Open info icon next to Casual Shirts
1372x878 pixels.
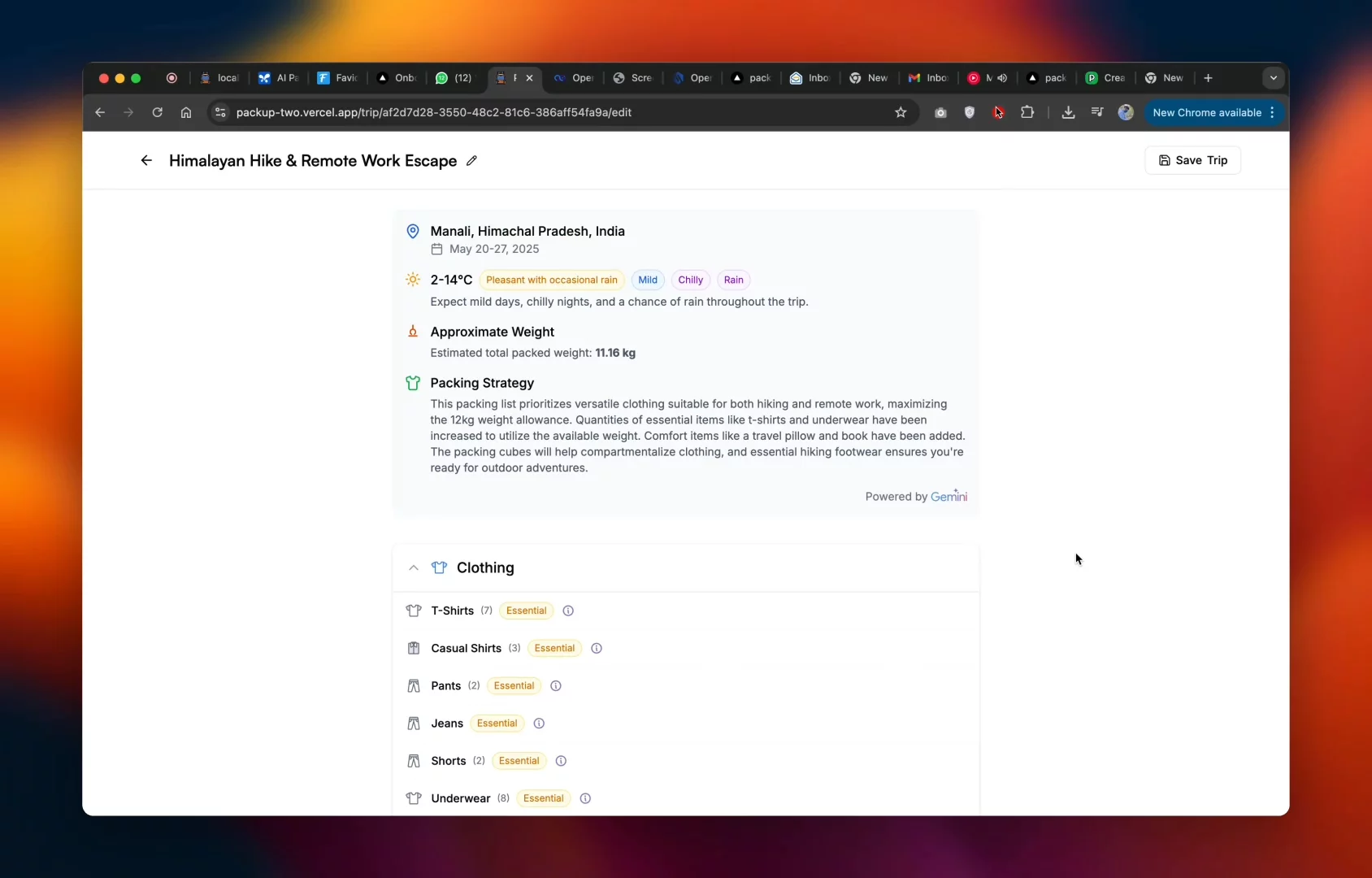pyautogui.click(x=597, y=649)
